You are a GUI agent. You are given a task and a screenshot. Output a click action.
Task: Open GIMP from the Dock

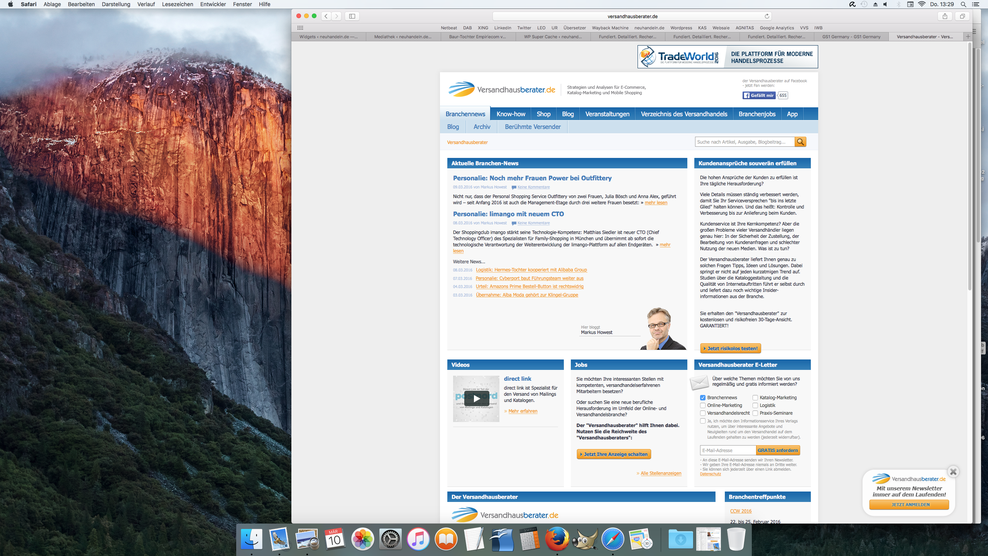click(x=585, y=539)
